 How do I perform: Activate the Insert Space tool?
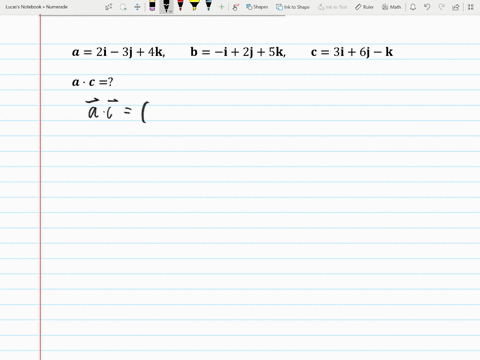pyautogui.click(x=137, y=7)
